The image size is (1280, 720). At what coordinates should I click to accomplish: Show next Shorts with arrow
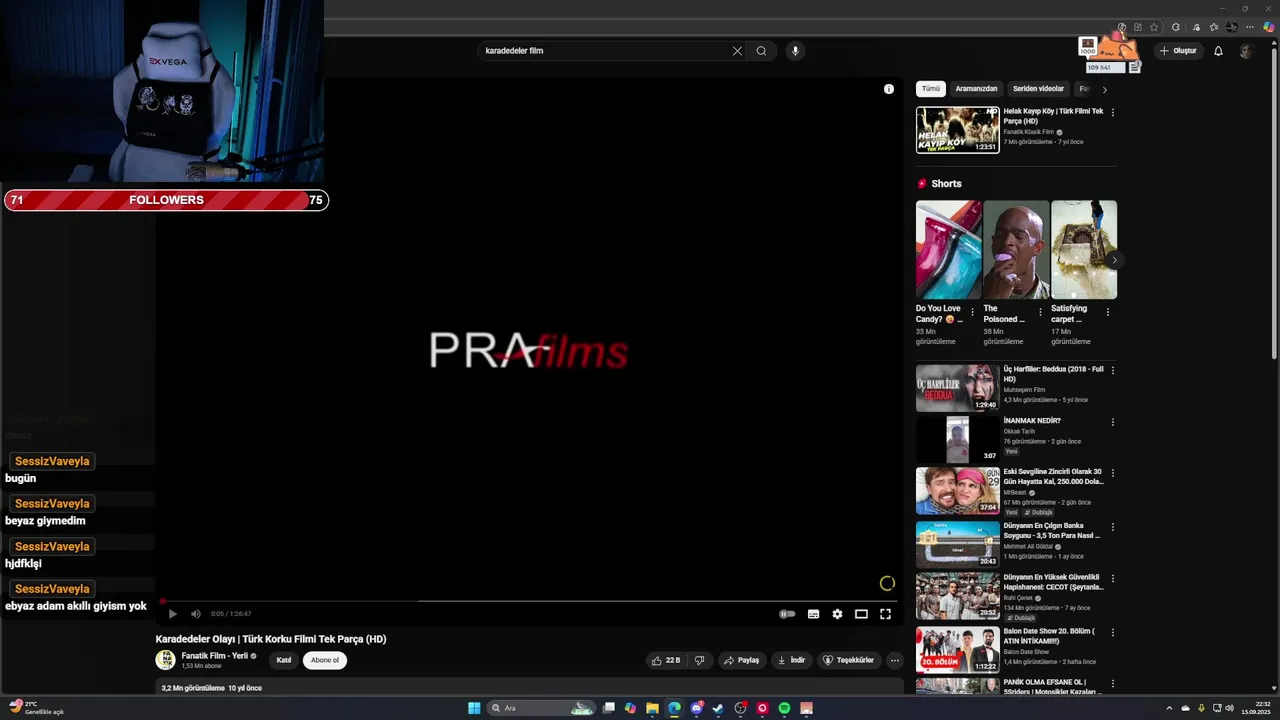pos(1114,260)
